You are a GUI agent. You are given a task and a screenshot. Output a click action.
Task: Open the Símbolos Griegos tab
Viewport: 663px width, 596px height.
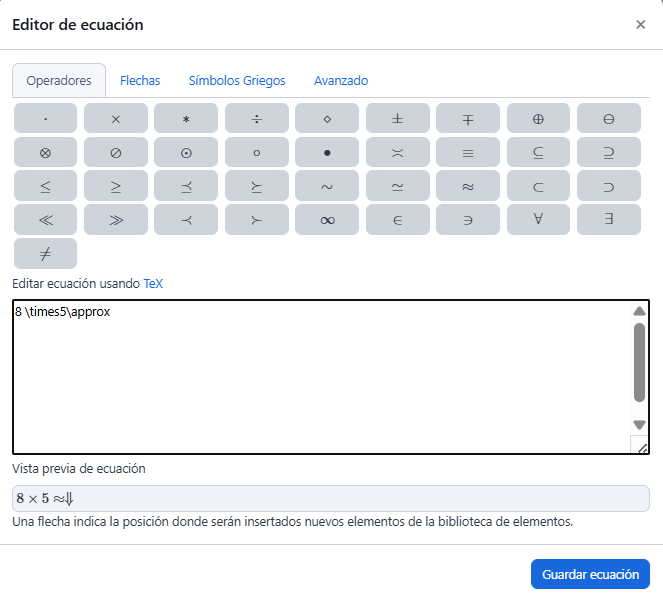tap(237, 81)
